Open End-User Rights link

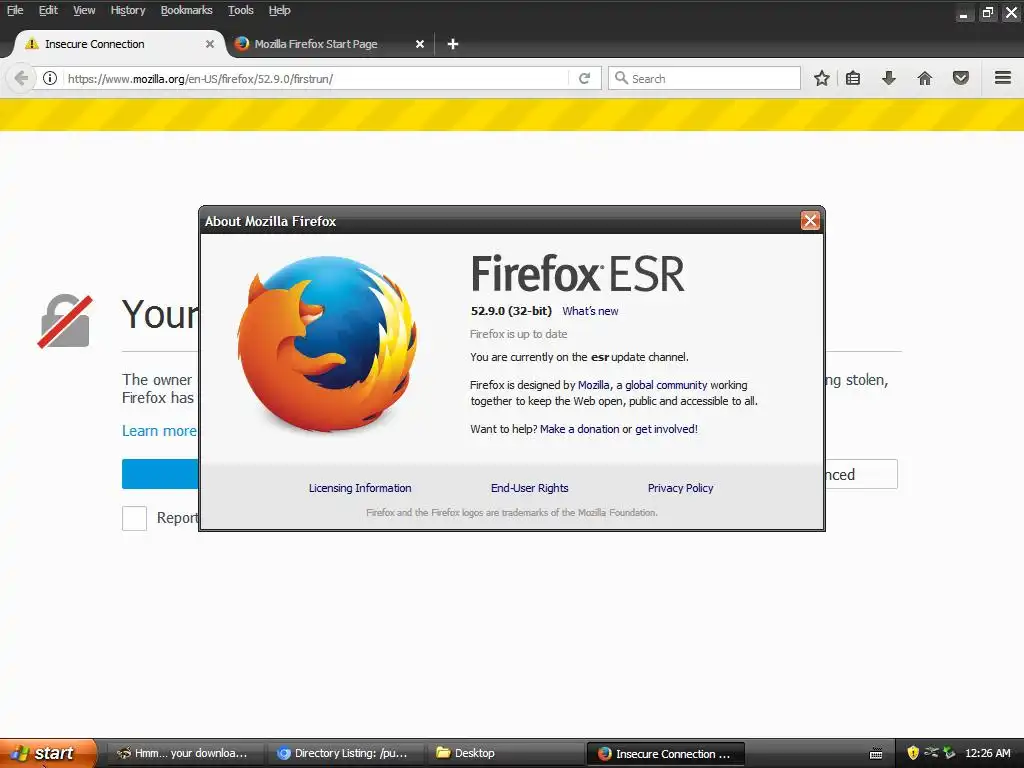point(530,488)
